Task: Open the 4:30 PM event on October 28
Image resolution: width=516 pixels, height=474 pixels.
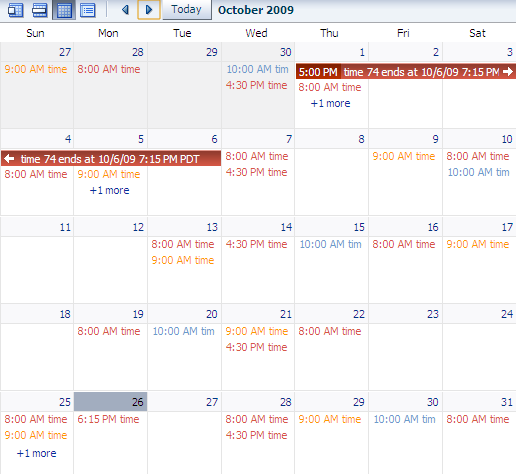Action: coord(256,435)
